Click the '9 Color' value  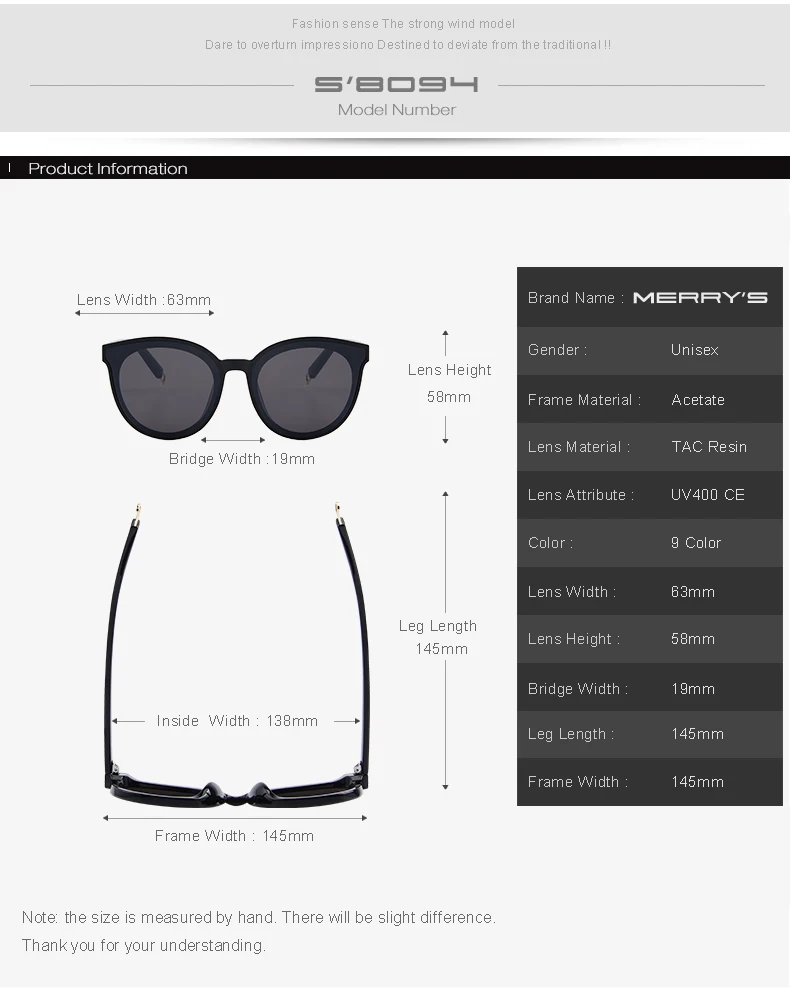click(x=696, y=543)
